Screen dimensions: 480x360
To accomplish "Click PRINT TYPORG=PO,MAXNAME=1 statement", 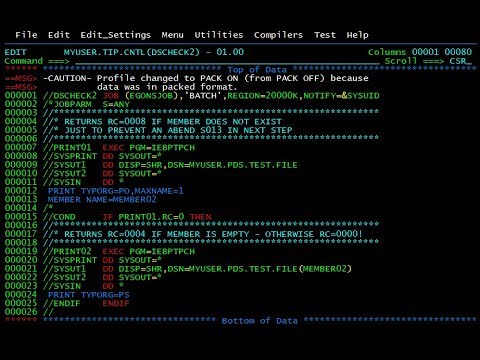I will coord(116,191).
